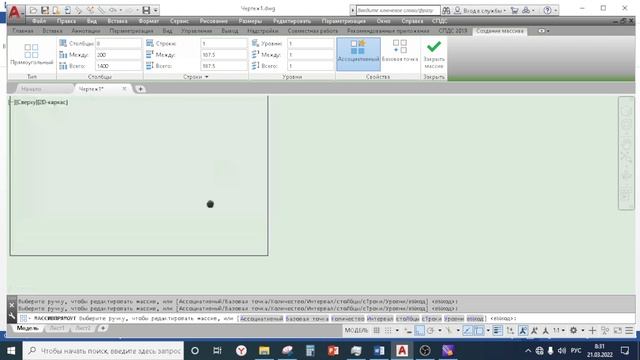Open the Размеры (Dimensions) menu
This screenshot has height=360, width=640.
coord(250,21)
